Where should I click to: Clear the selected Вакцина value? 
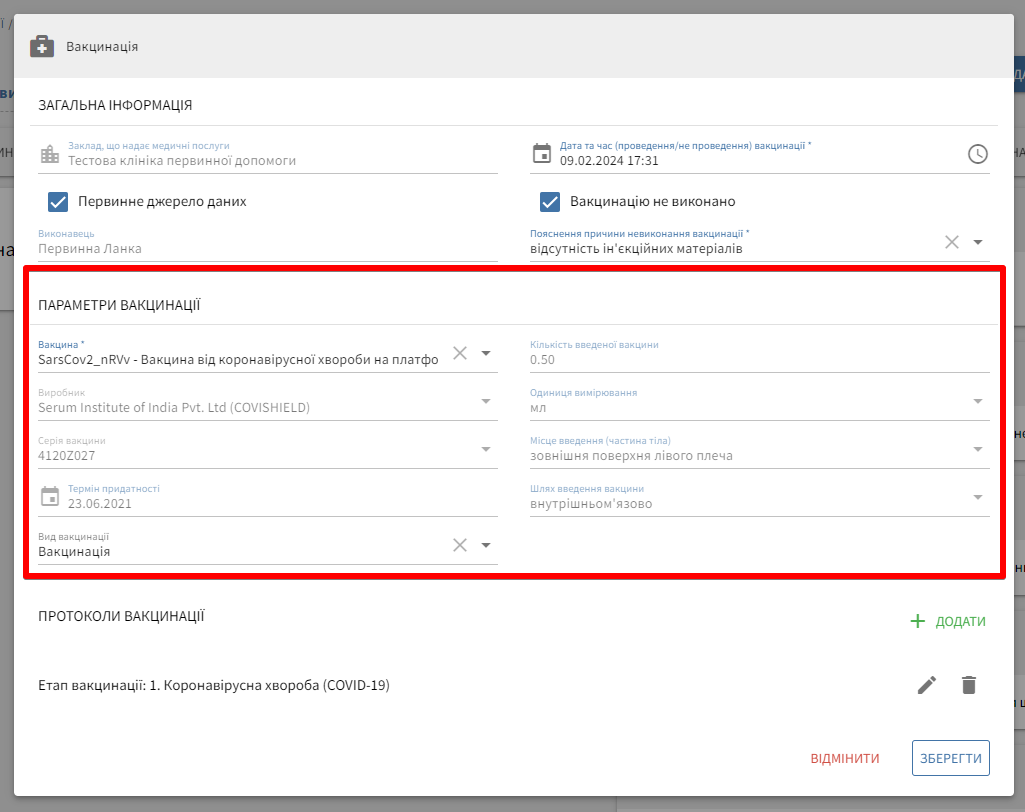460,353
